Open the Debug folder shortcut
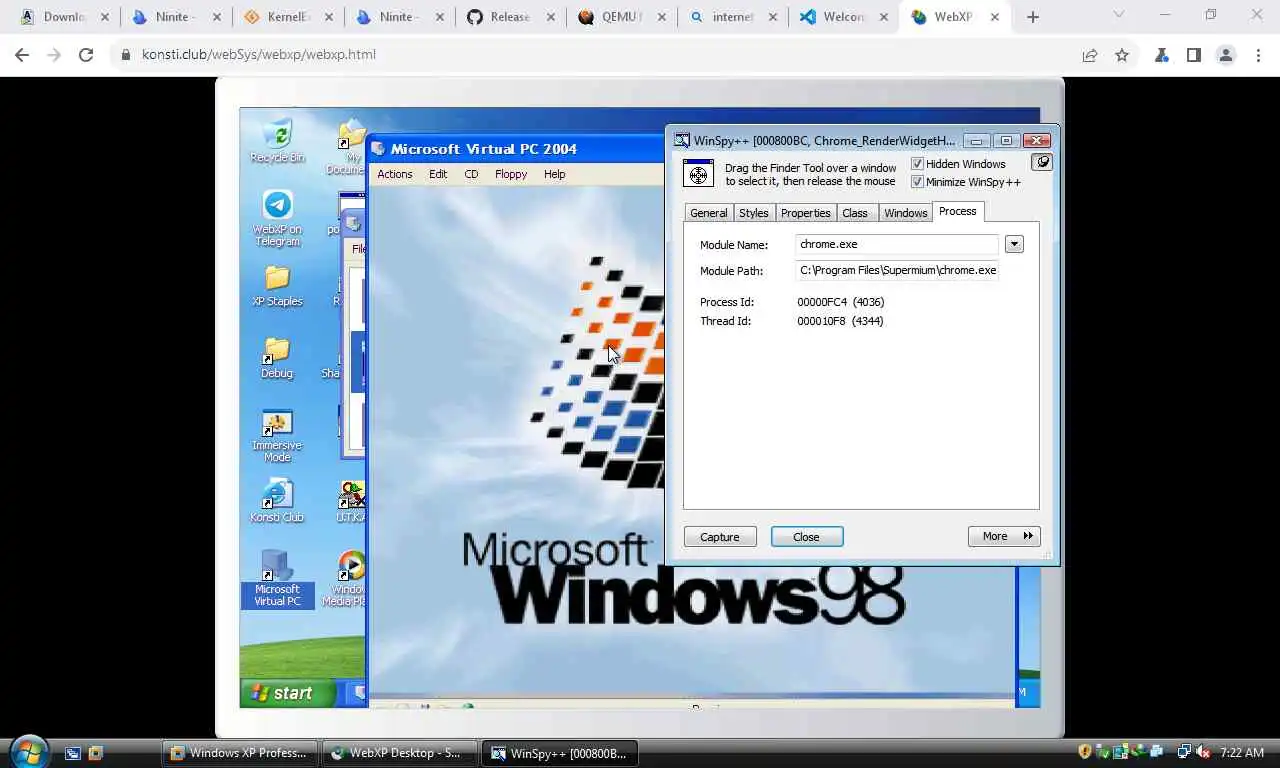 (277, 358)
